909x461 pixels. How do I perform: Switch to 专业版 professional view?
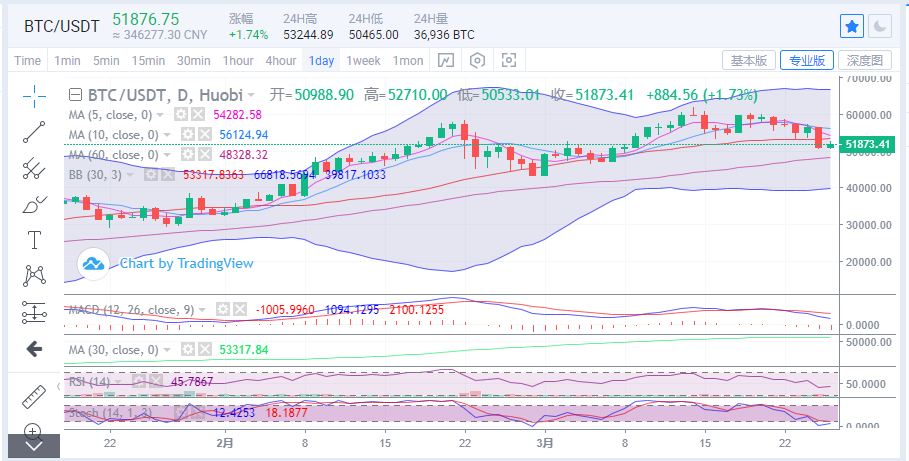807,60
